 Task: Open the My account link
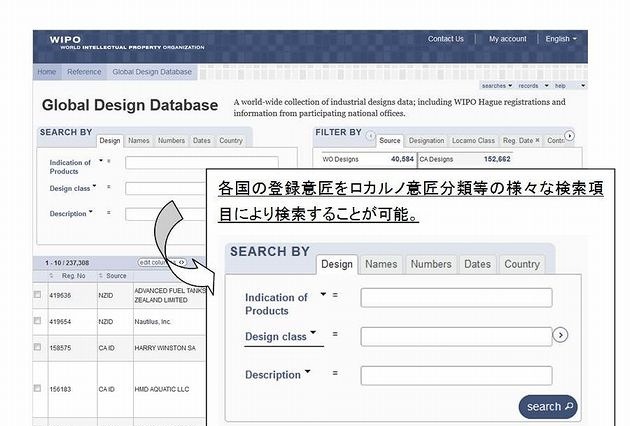pos(507,39)
